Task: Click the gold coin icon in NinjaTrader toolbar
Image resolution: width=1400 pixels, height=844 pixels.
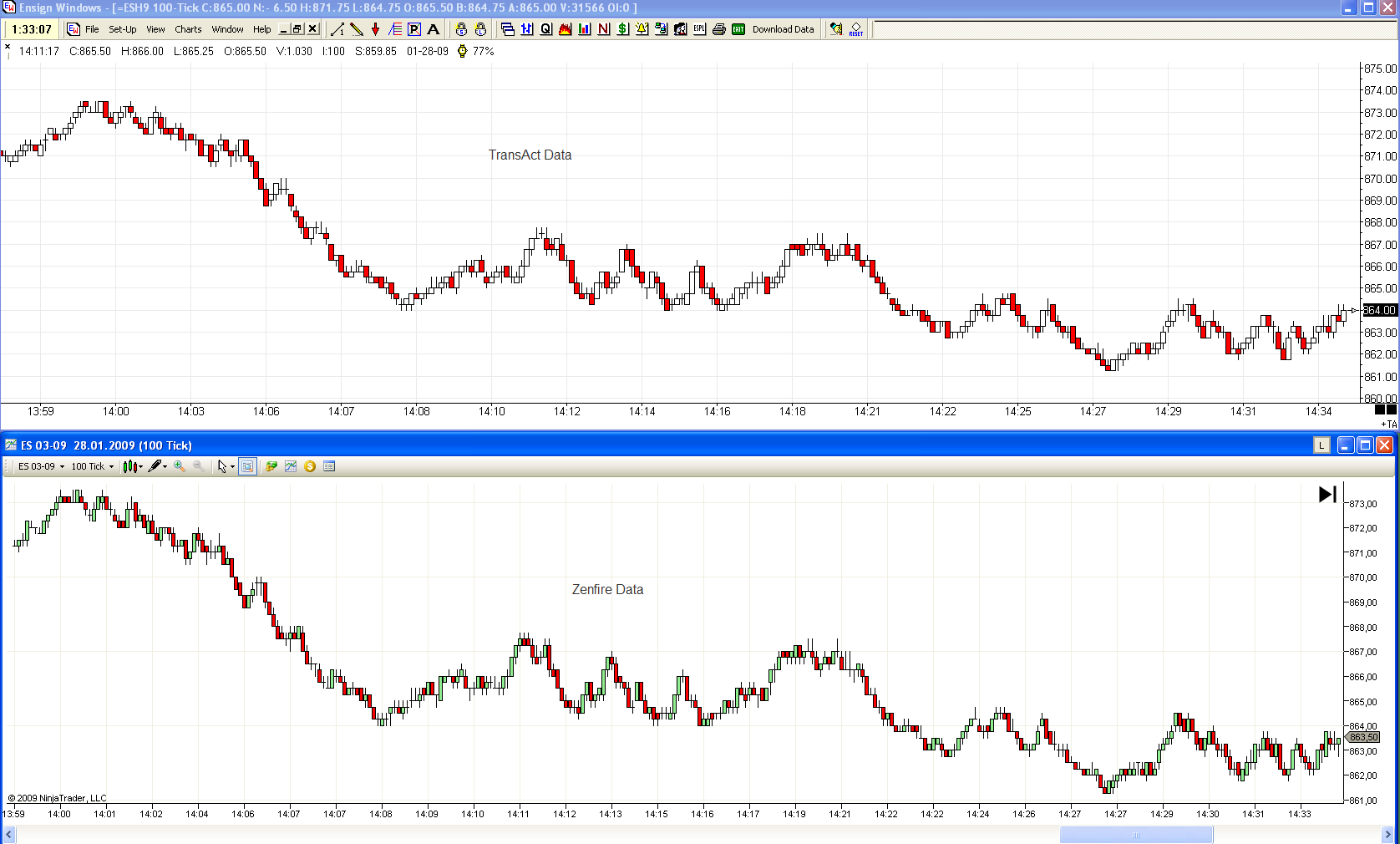Action: [310, 466]
